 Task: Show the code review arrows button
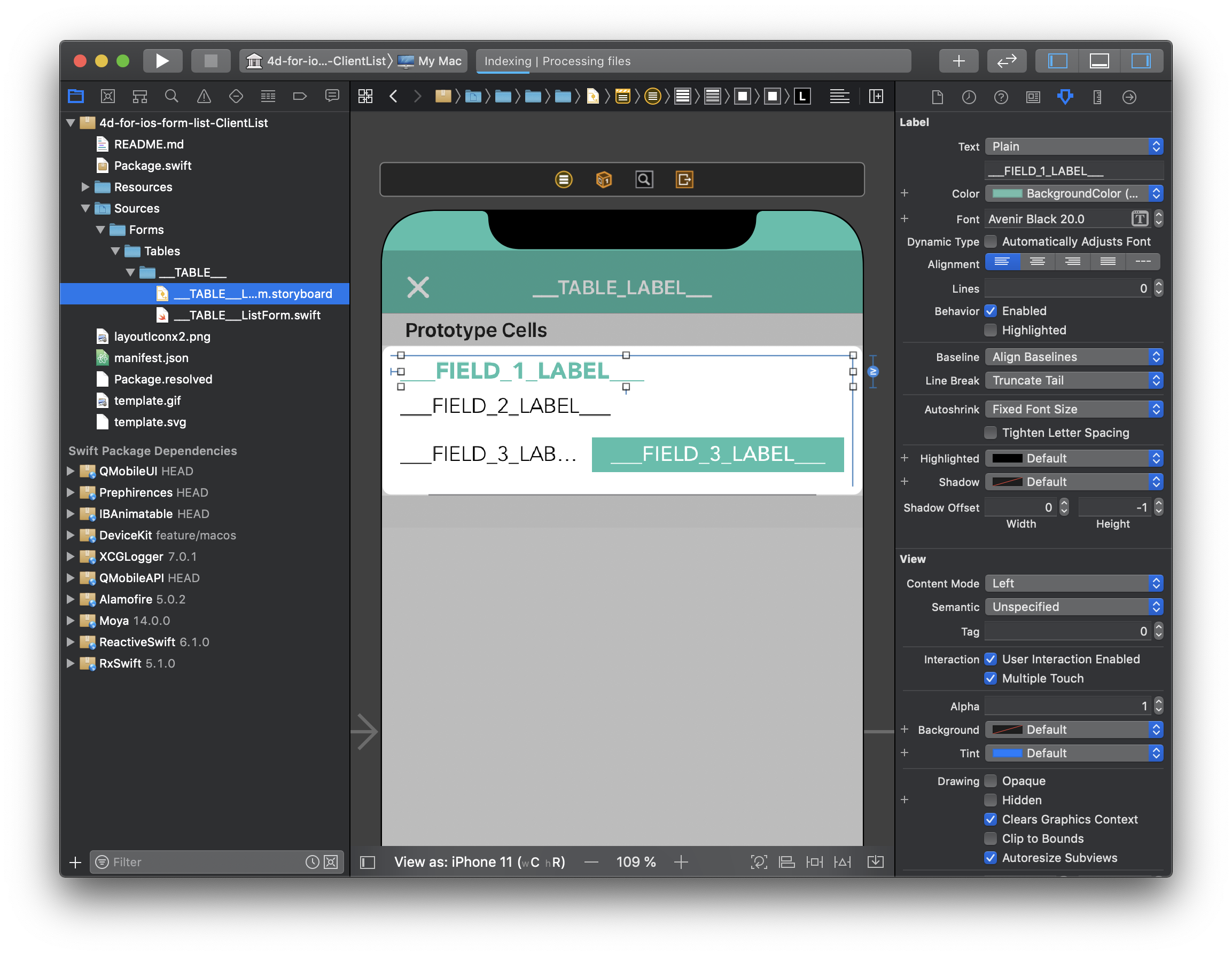pyautogui.click(x=1007, y=61)
